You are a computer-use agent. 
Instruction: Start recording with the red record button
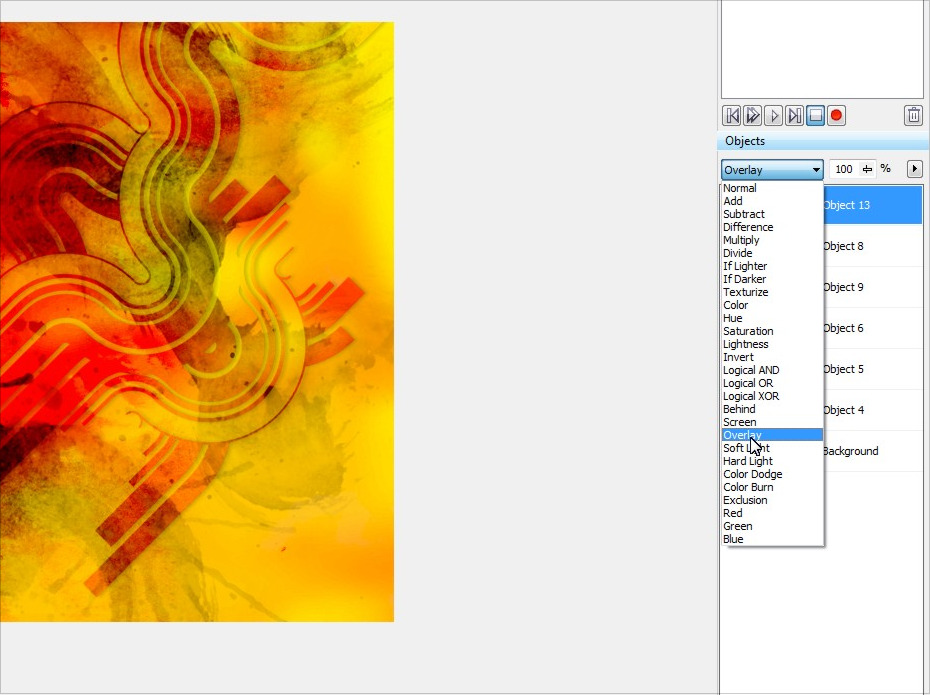point(837,116)
